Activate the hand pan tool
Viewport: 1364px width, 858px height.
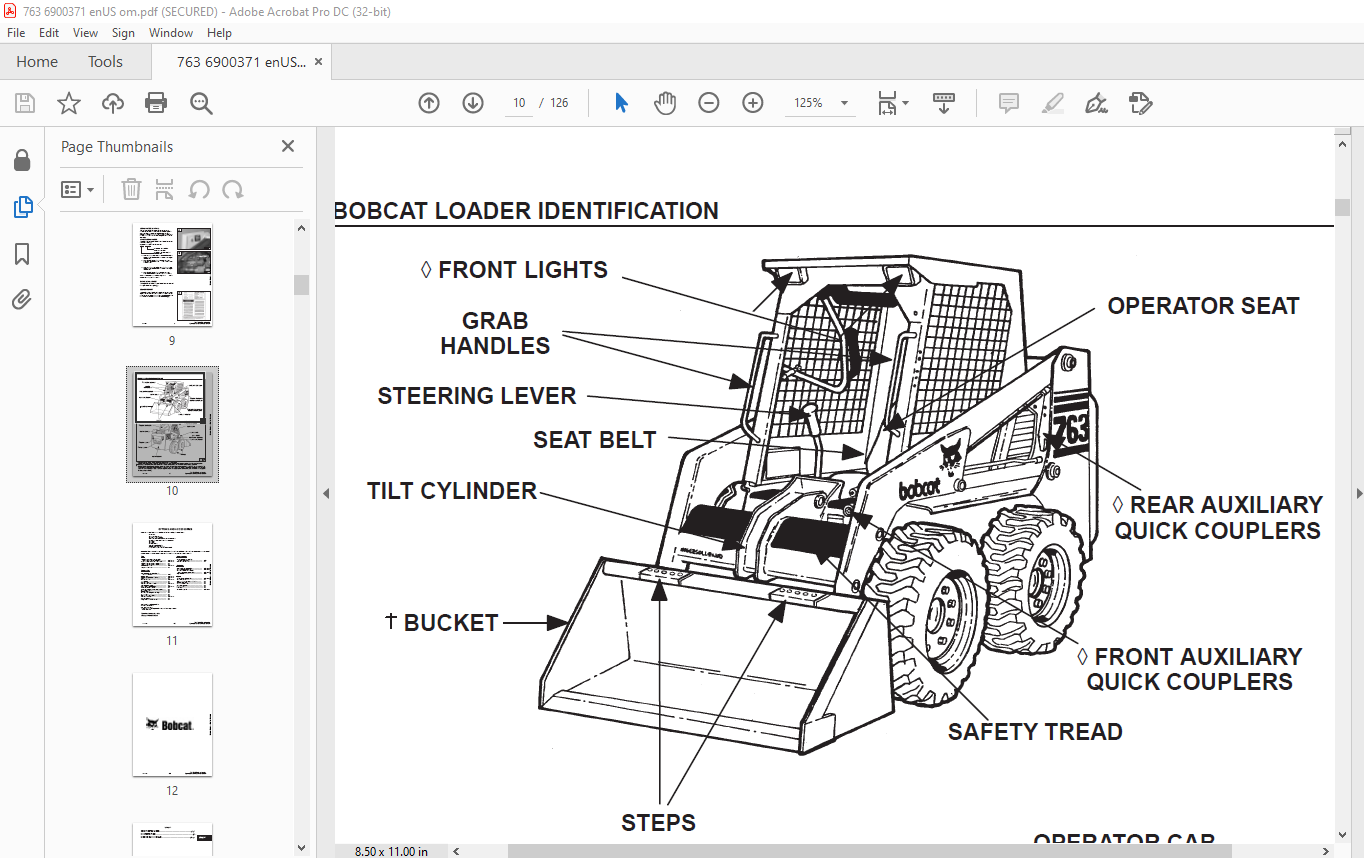point(665,103)
